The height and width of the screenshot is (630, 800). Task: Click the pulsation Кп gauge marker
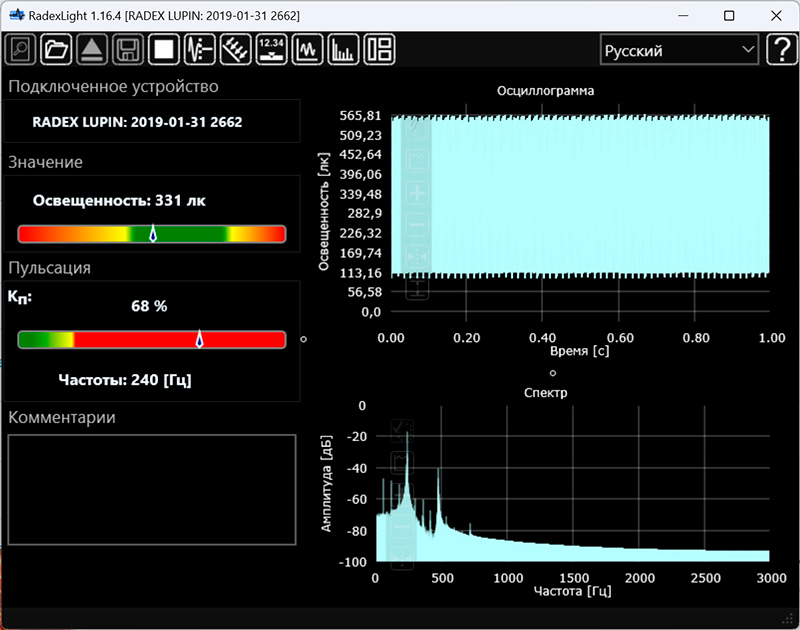pos(199,340)
